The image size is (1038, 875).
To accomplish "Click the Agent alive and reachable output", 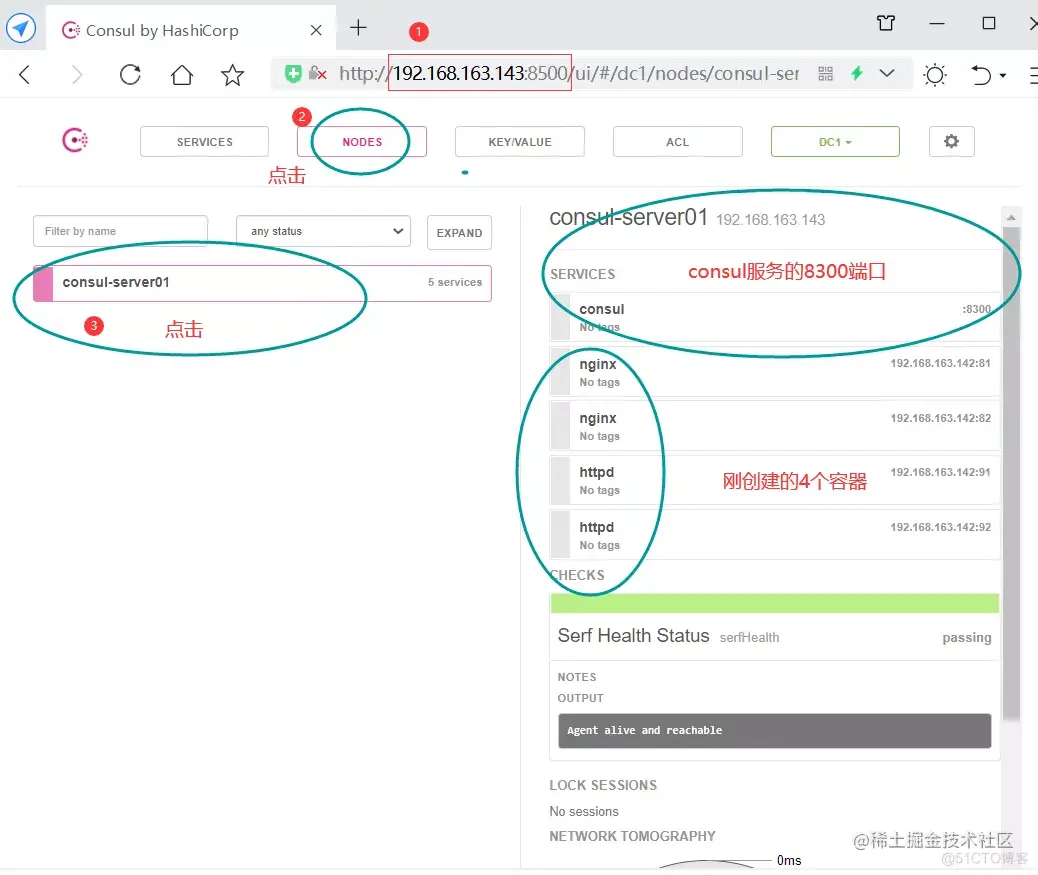I will (775, 731).
